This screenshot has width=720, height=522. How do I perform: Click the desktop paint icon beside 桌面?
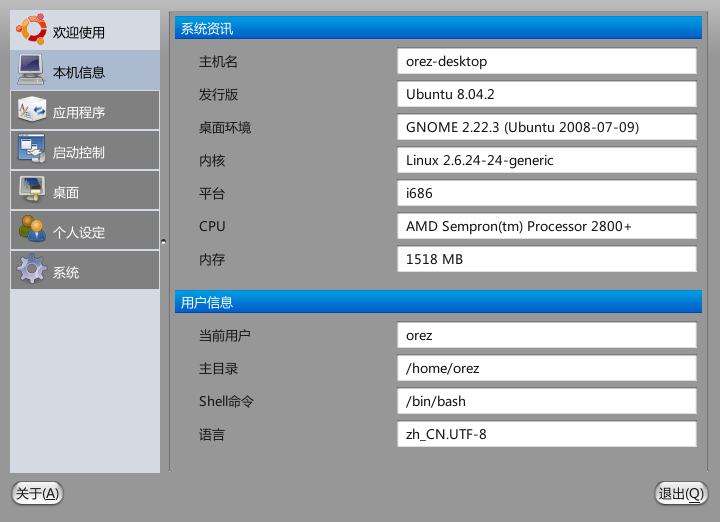click(x=31, y=189)
